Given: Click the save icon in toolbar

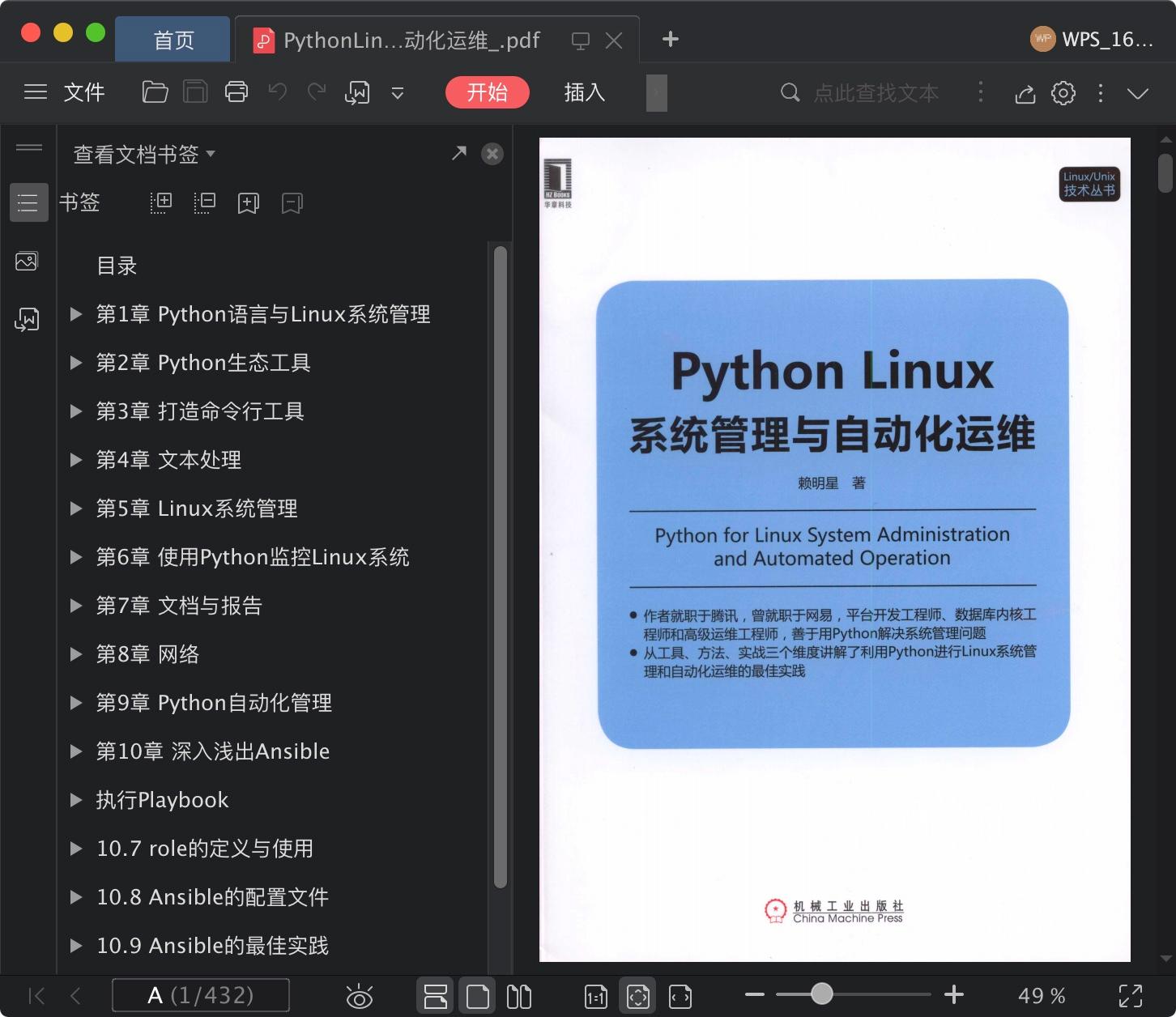Looking at the screenshot, I should click(x=195, y=92).
